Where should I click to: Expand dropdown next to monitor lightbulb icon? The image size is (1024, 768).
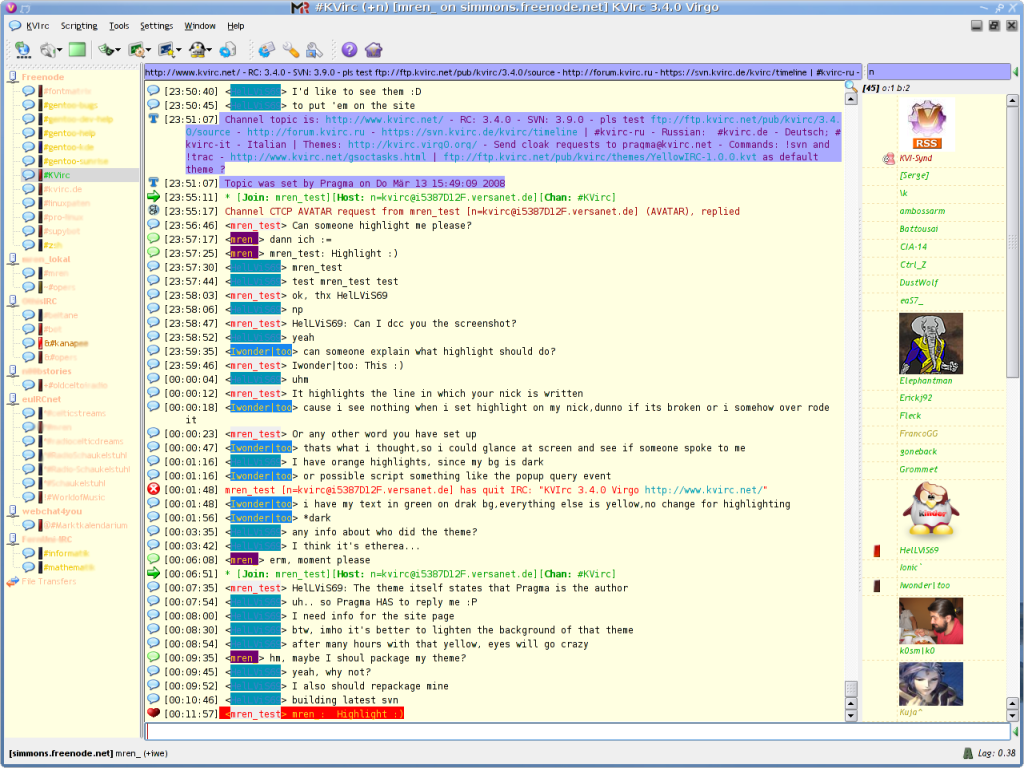pos(178,50)
